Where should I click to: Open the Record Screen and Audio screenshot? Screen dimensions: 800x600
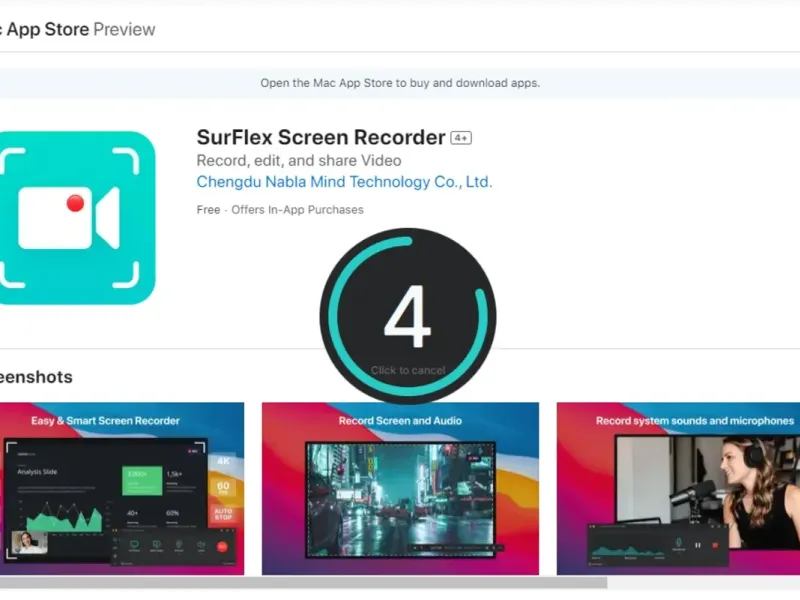coord(400,488)
